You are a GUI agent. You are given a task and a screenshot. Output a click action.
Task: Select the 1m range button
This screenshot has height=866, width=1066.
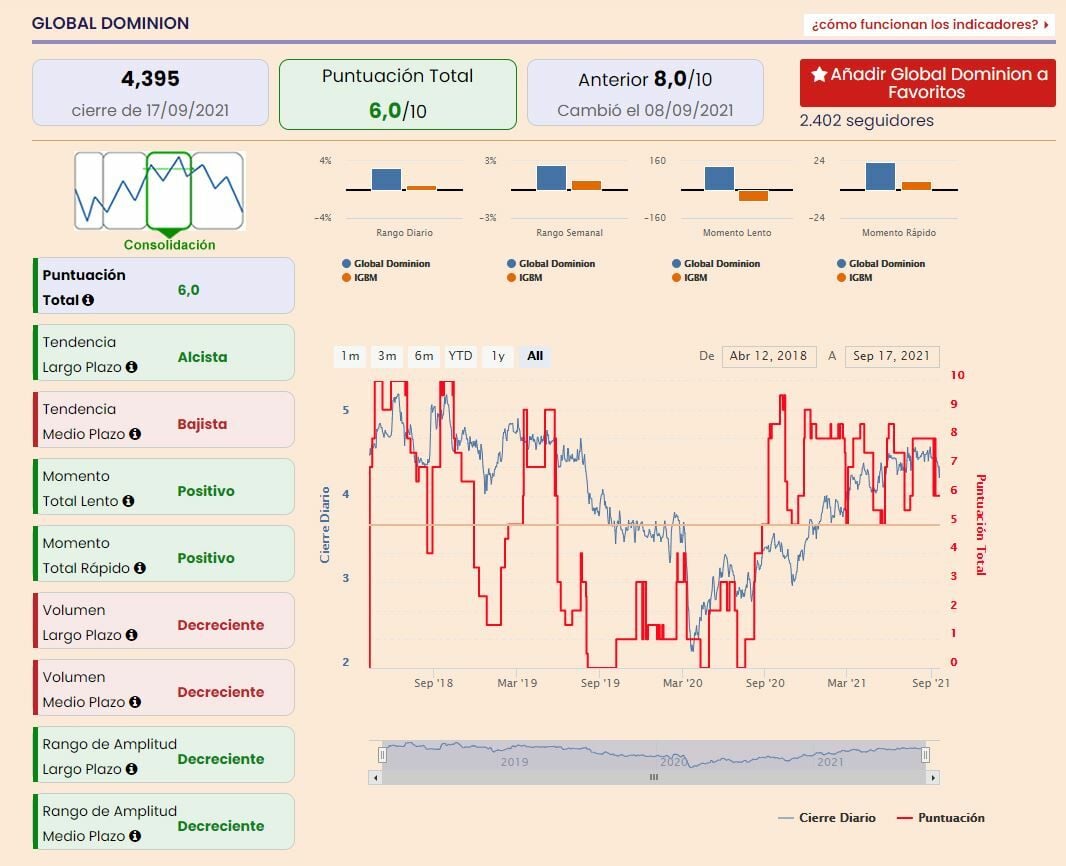coord(350,356)
